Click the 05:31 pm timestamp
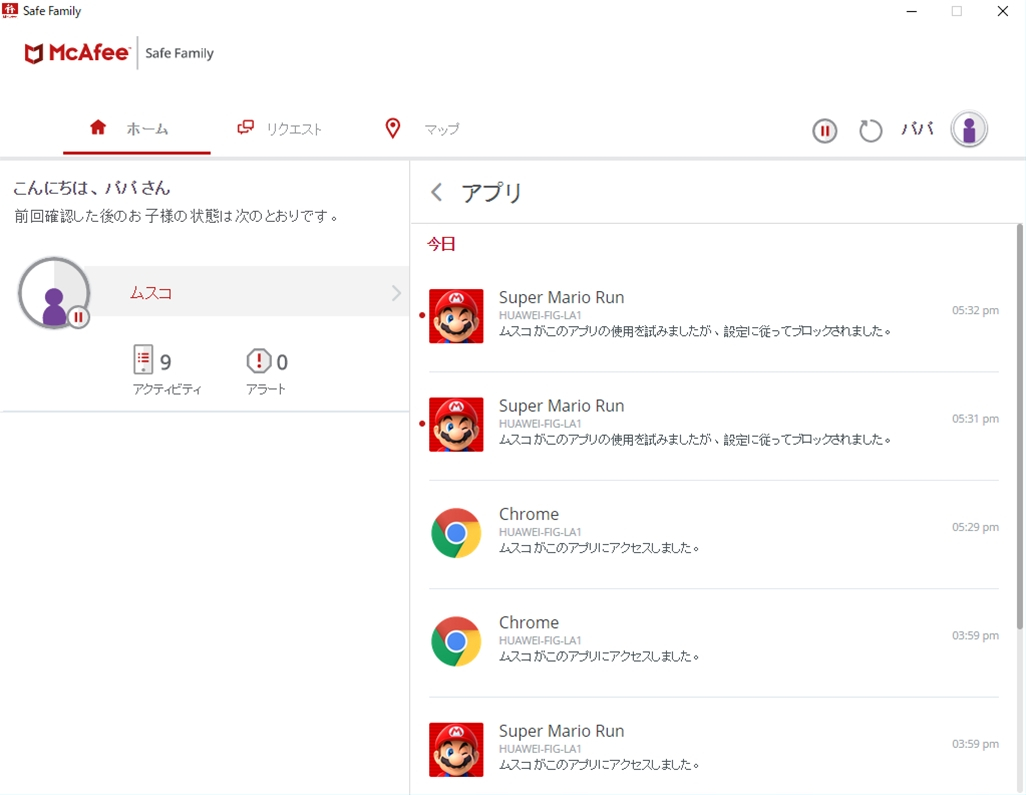This screenshot has width=1026, height=795. click(x=975, y=419)
